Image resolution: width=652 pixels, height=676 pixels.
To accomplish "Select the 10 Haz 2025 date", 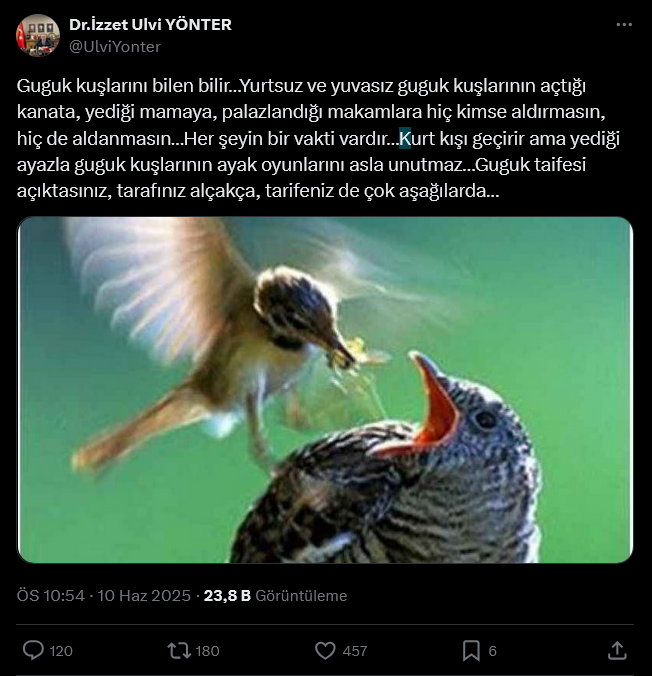I will 144,596.
